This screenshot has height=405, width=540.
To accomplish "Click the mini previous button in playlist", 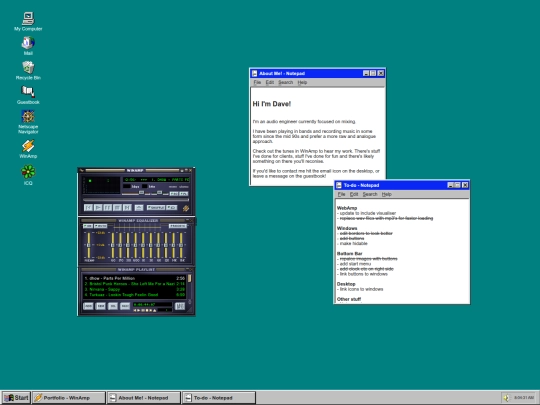I will point(135,310).
